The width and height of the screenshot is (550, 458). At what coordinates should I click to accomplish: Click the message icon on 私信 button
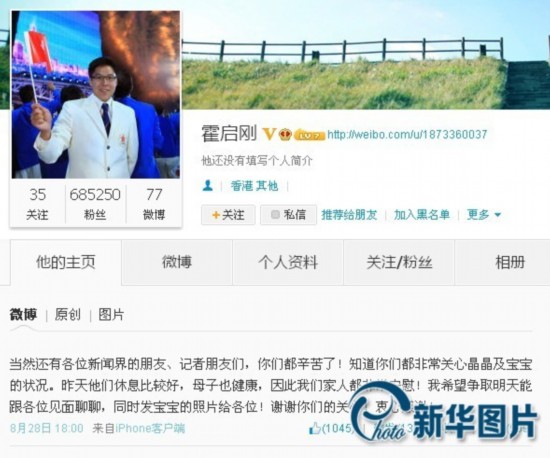click(x=275, y=214)
